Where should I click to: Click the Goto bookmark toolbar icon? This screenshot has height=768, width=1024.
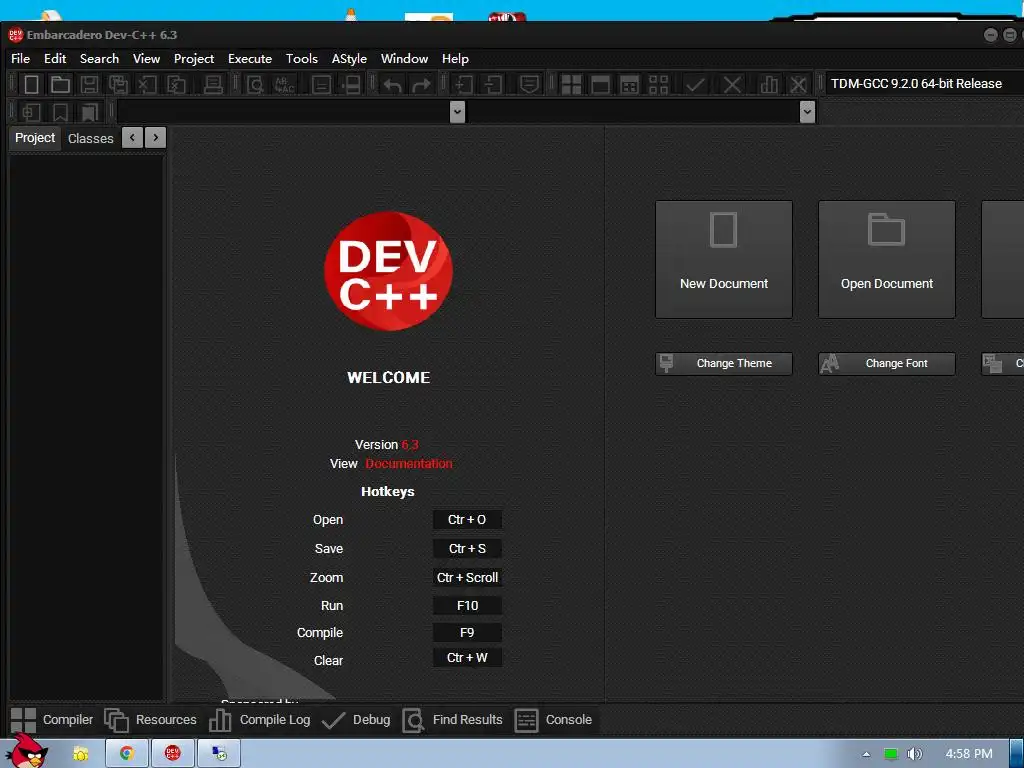click(x=89, y=112)
